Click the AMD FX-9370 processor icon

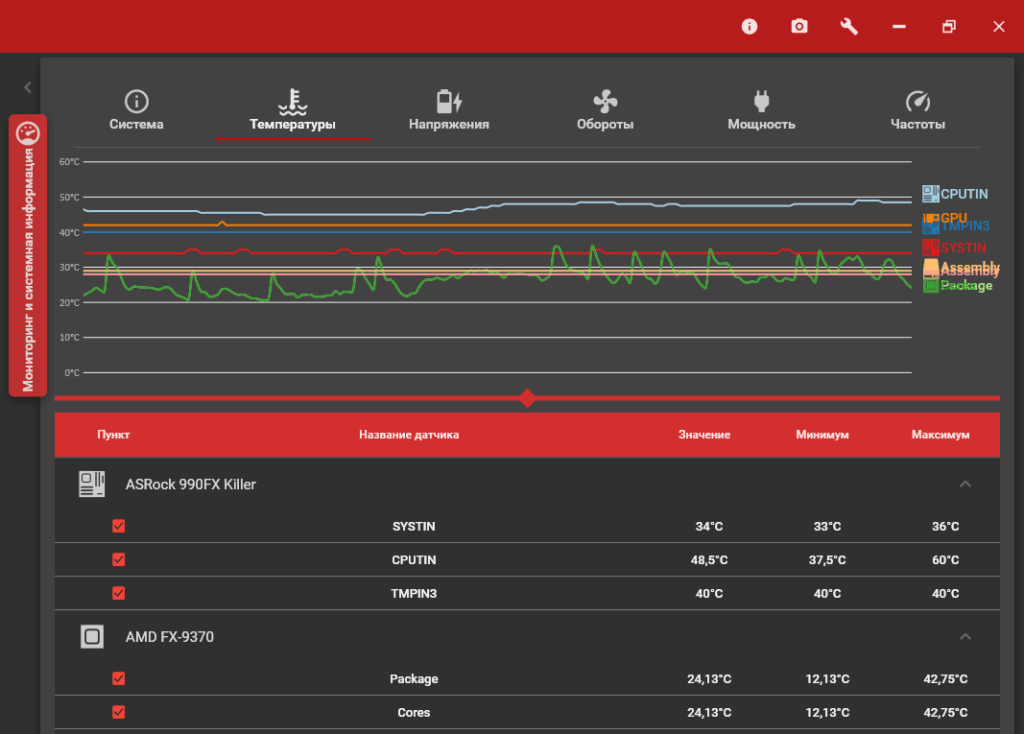92,637
